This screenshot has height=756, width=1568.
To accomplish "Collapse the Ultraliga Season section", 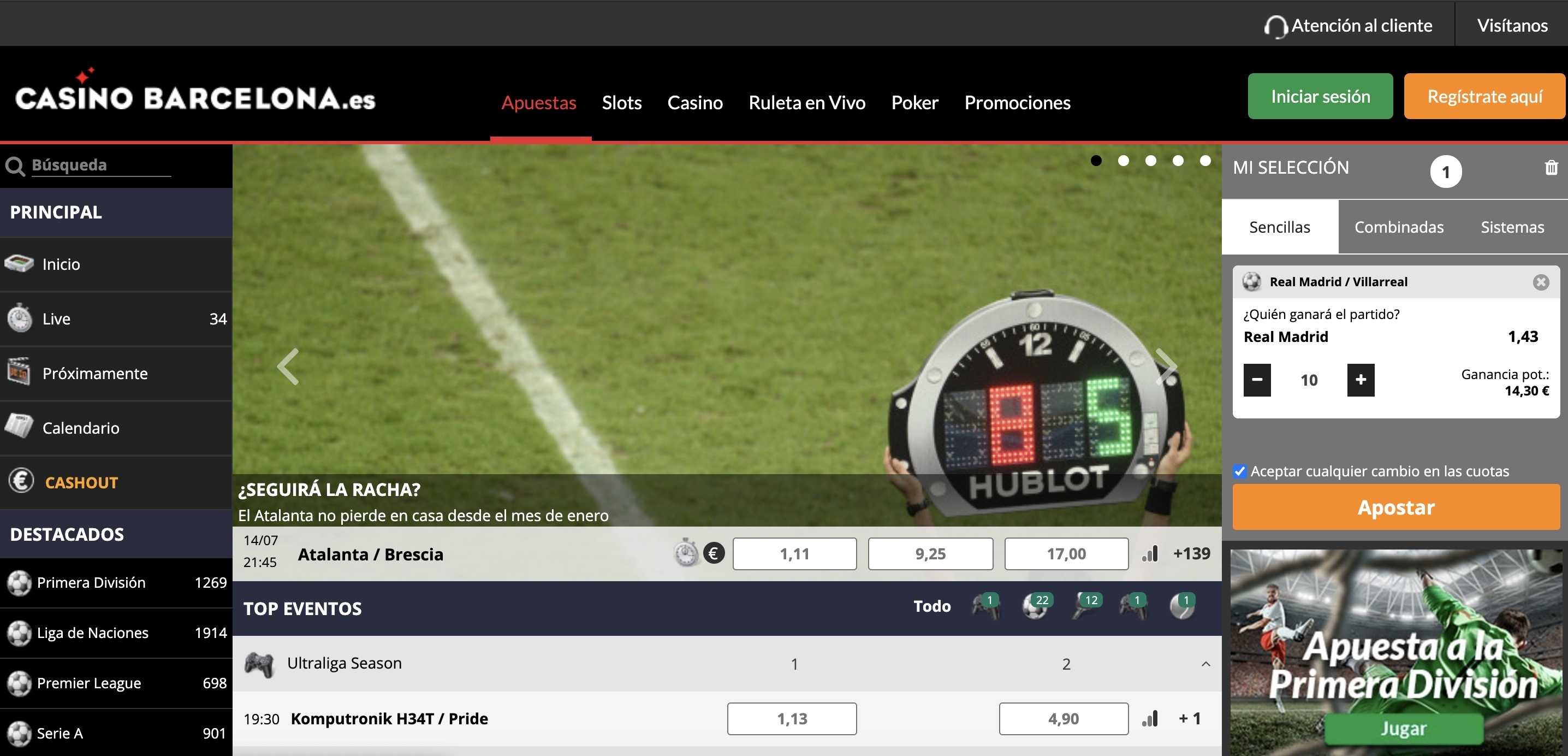I will (1205, 664).
